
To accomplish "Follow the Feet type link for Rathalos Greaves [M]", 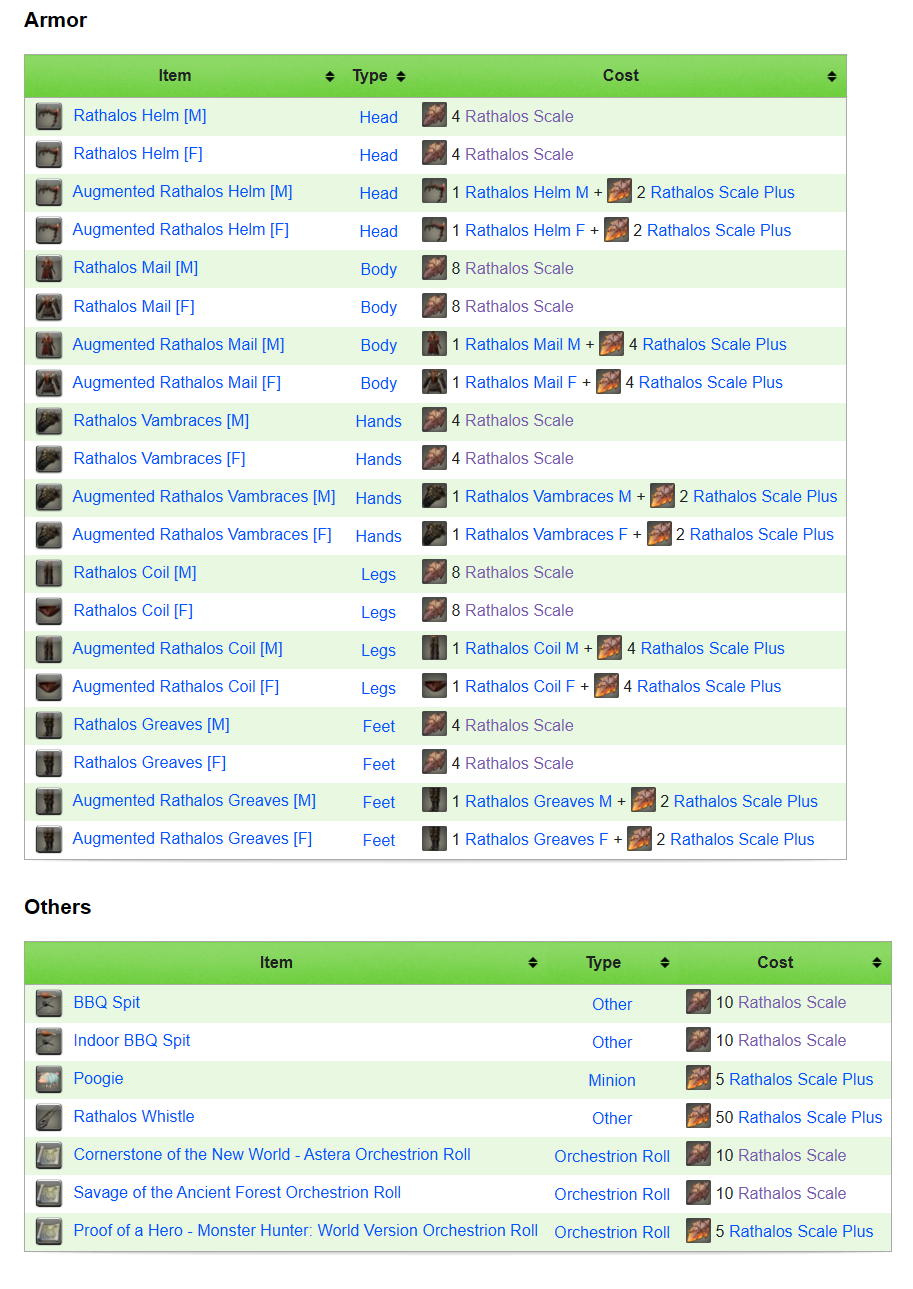I will click(379, 726).
